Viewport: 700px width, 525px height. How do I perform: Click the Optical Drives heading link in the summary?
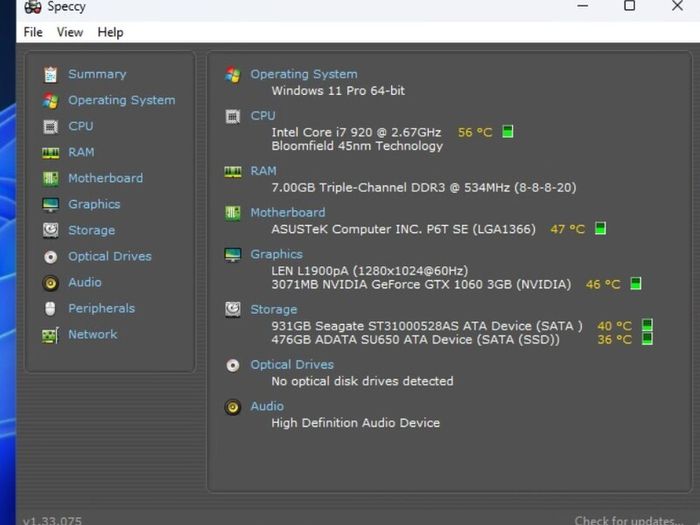292,364
